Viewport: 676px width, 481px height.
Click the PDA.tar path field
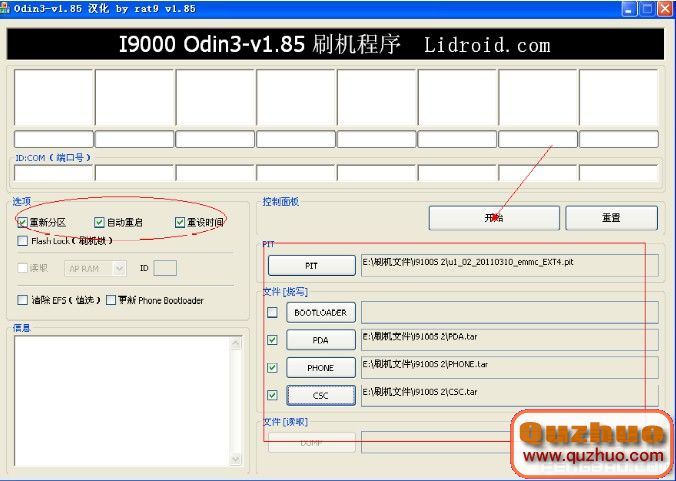pos(510,340)
